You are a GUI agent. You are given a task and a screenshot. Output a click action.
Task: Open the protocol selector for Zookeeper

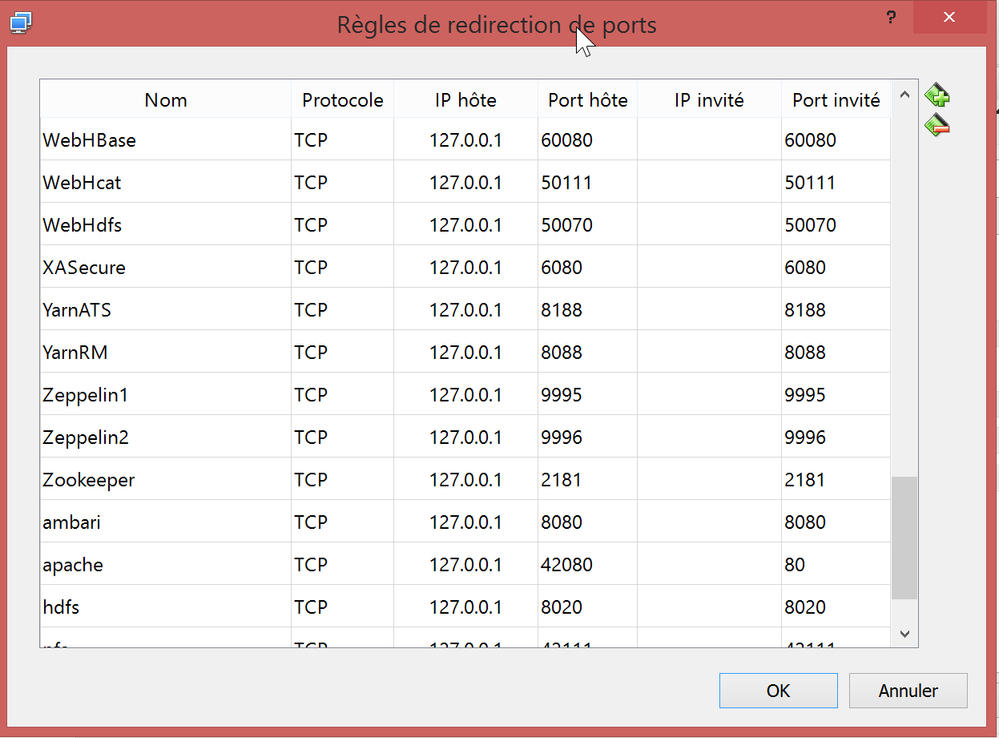pos(343,478)
